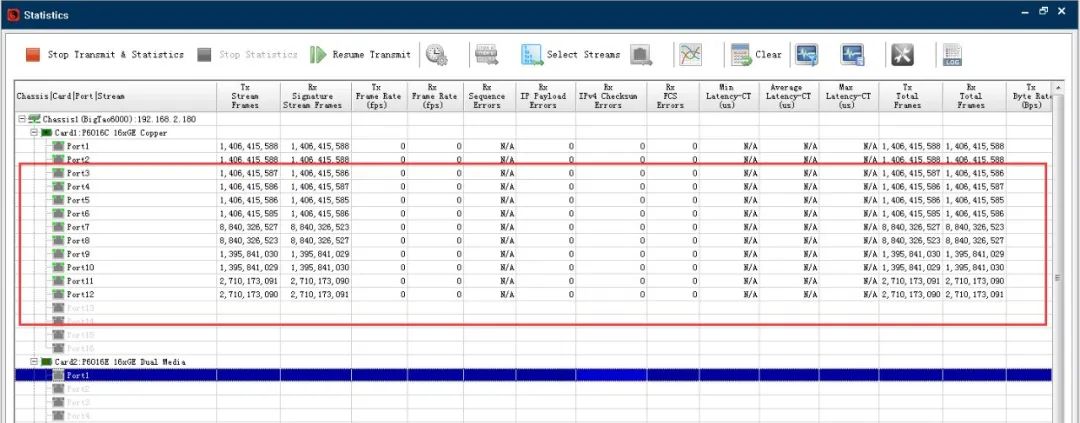The image size is (1080, 423).
Task: Click the Average Latency-CT column header
Action: 786,96
